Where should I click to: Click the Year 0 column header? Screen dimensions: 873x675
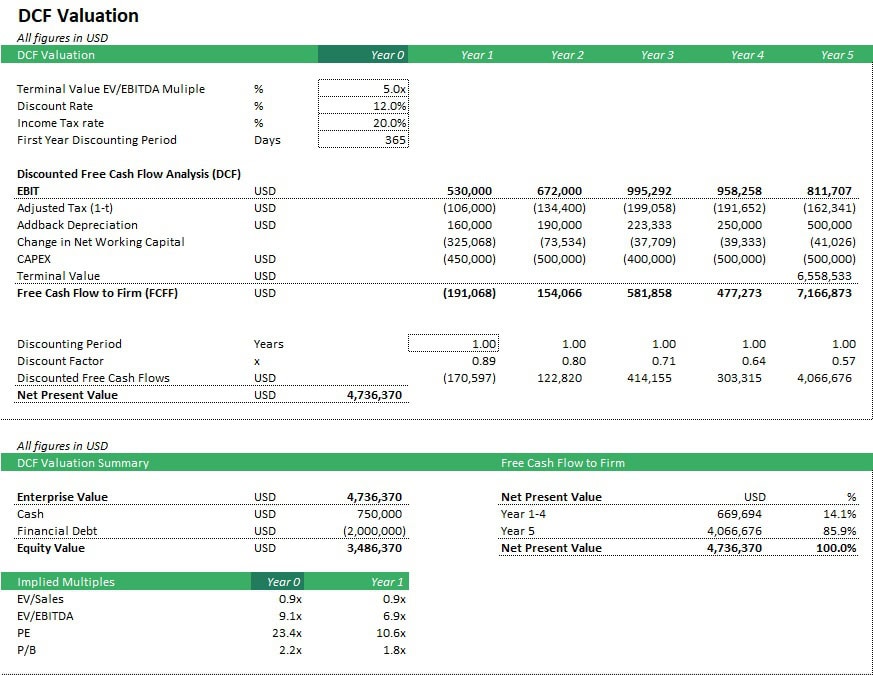363,55
